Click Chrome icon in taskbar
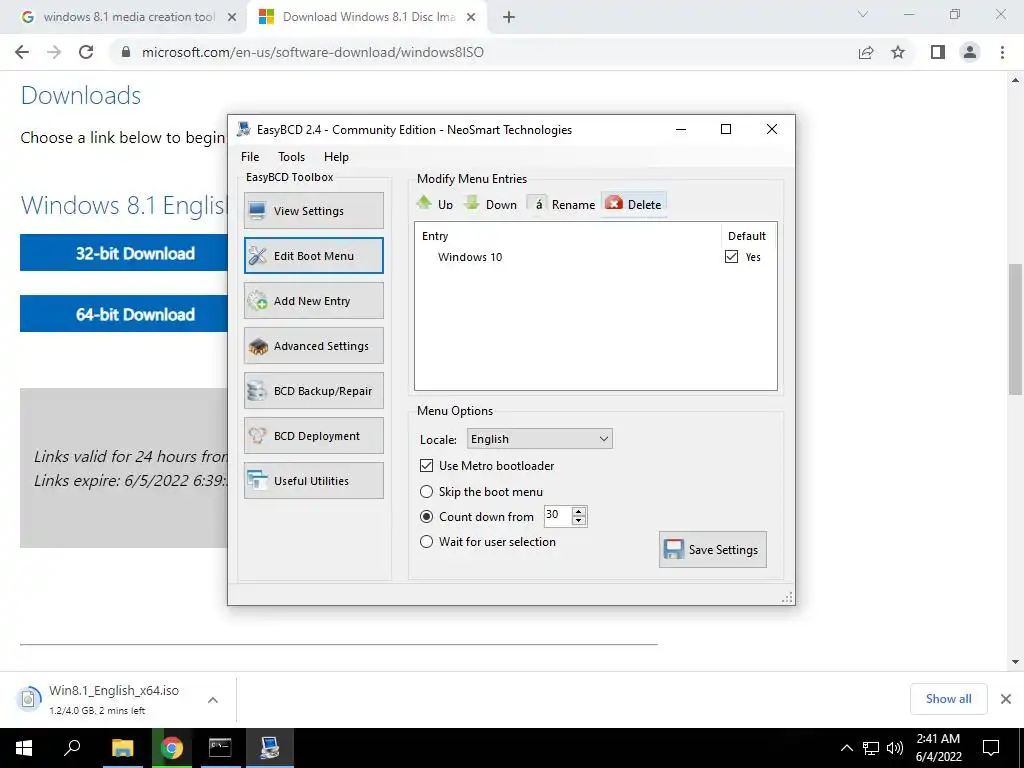1024x768 pixels. pos(172,748)
